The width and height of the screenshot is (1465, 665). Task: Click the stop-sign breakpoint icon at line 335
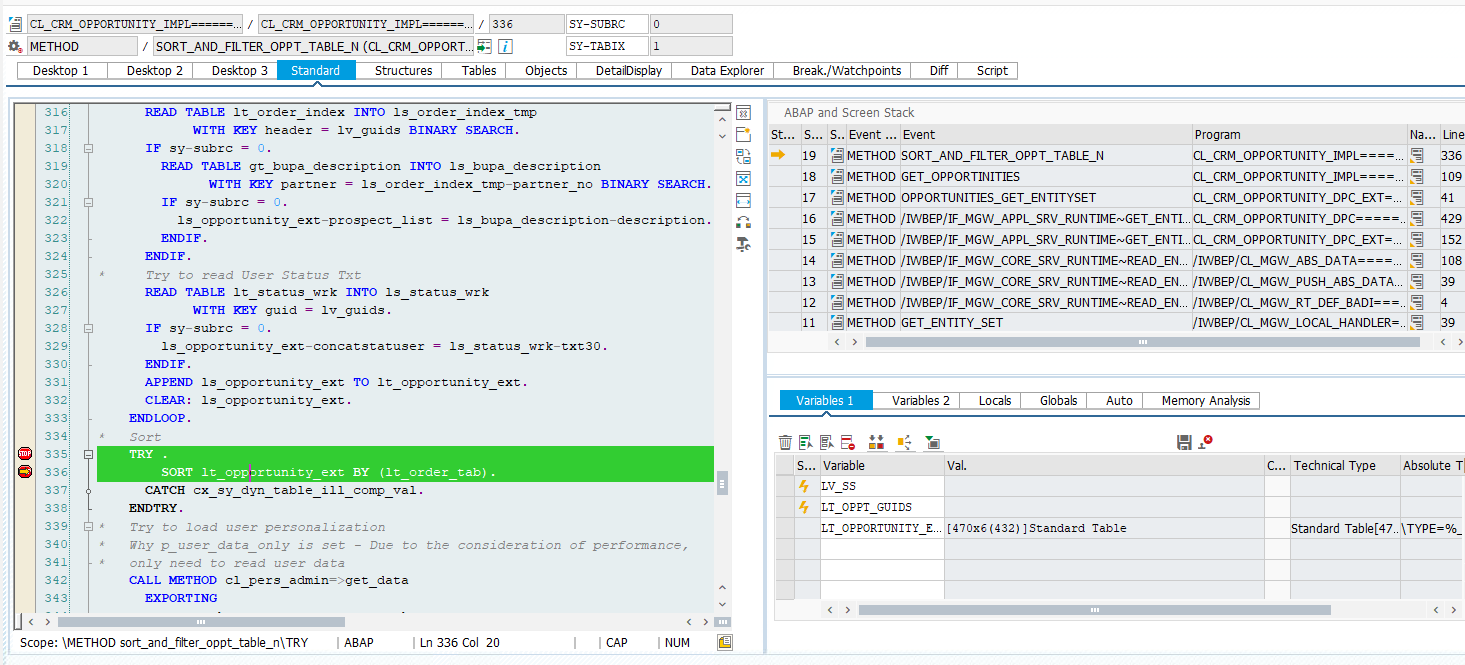click(25, 454)
